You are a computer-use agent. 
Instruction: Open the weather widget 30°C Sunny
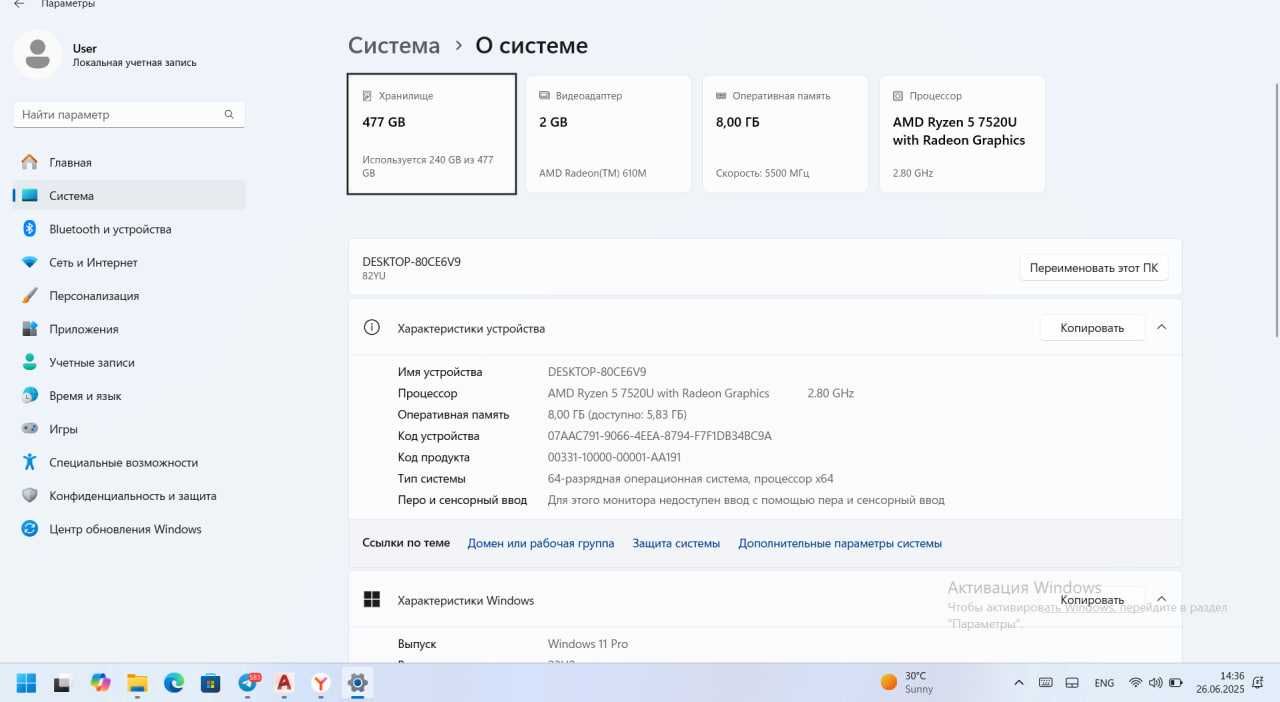coord(908,683)
